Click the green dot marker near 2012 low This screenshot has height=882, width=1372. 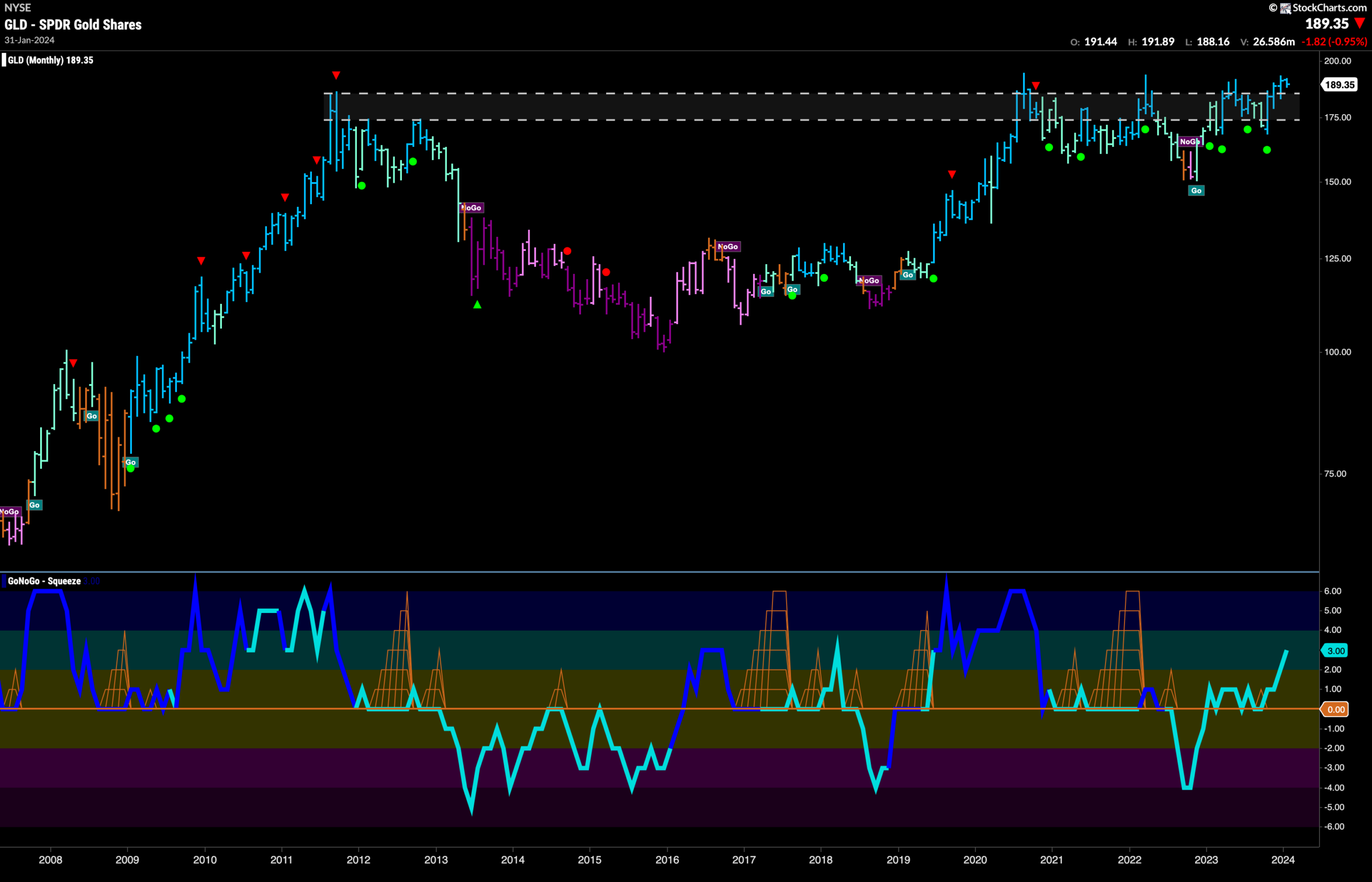tap(361, 185)
